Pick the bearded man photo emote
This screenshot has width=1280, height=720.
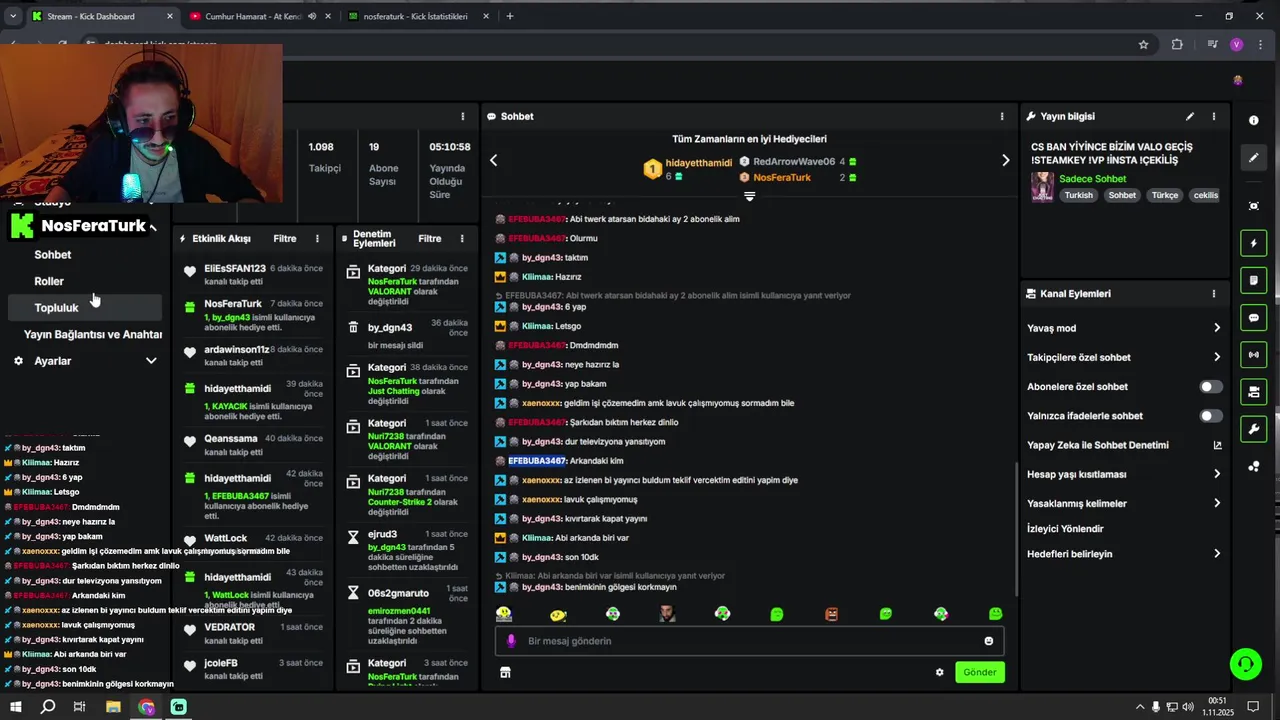pos(667,614)
